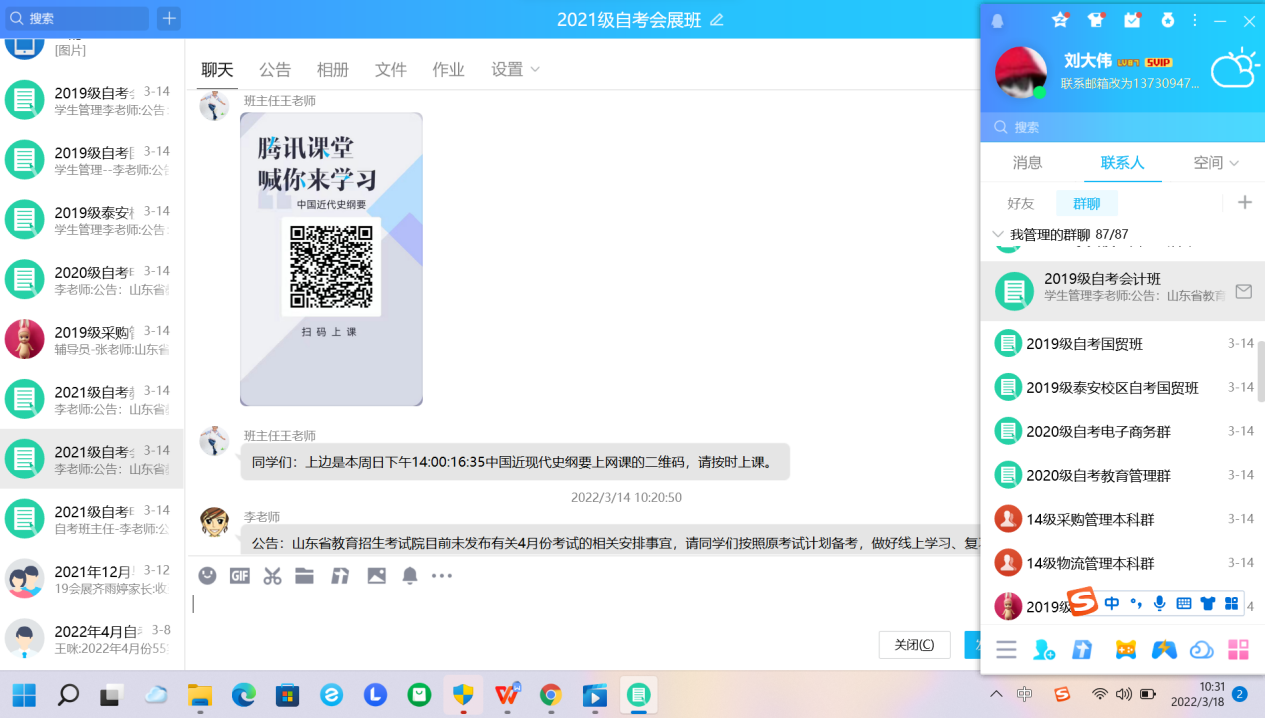1265x718 pixels.
Task: Click the 关闭(C) button
Action: [x=914, y=645]
